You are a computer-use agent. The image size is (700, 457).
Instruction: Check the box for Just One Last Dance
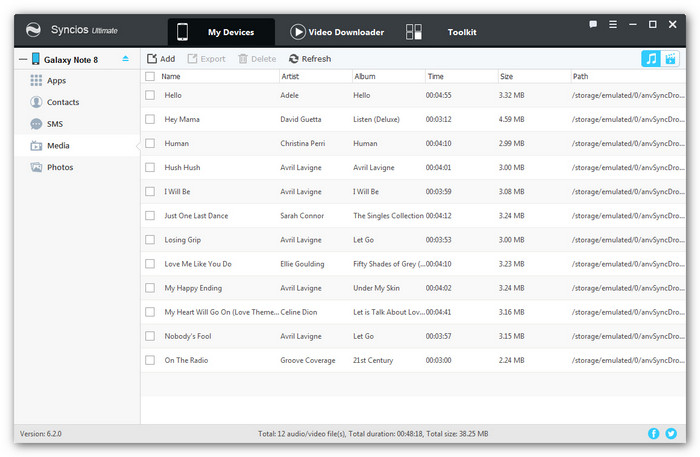point(150,216)
